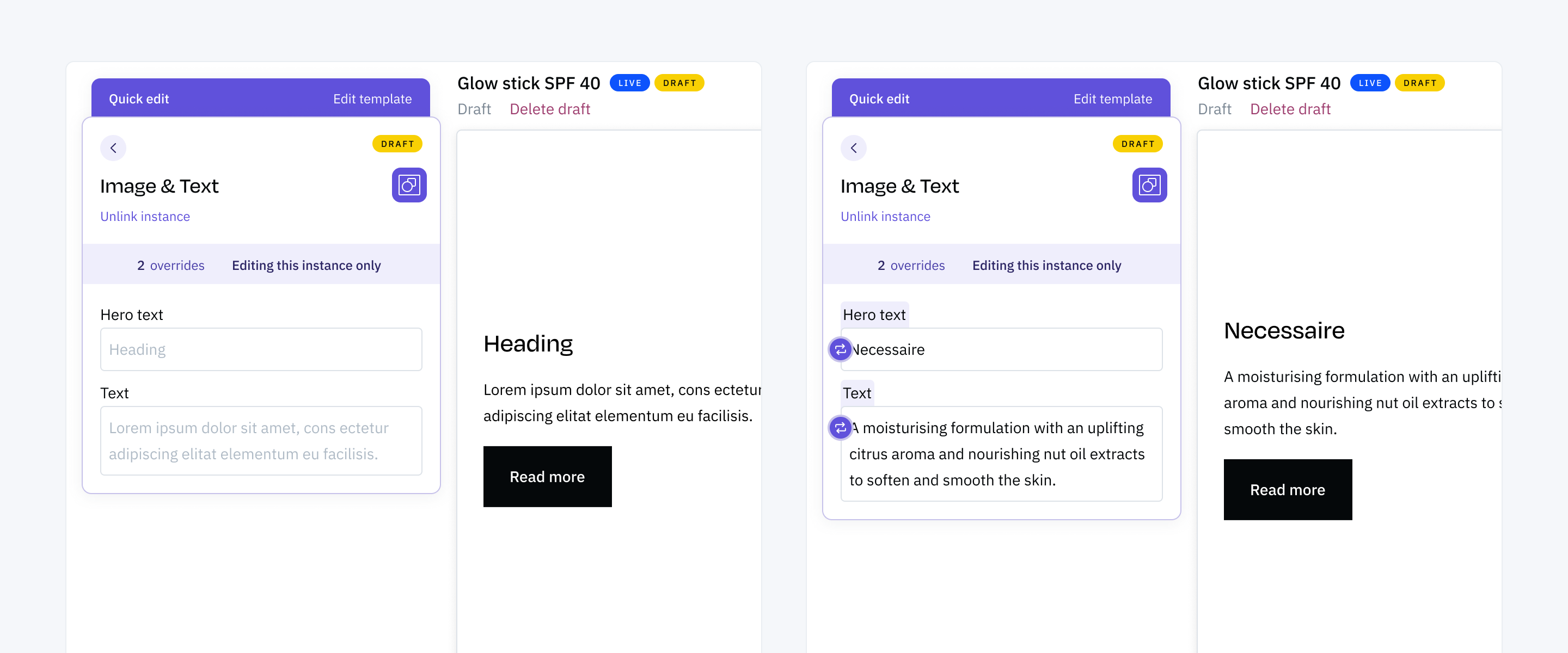Click the sync/override icon next to Necessaire hero text
This screenshot has height=653, width=1568.
839,349
